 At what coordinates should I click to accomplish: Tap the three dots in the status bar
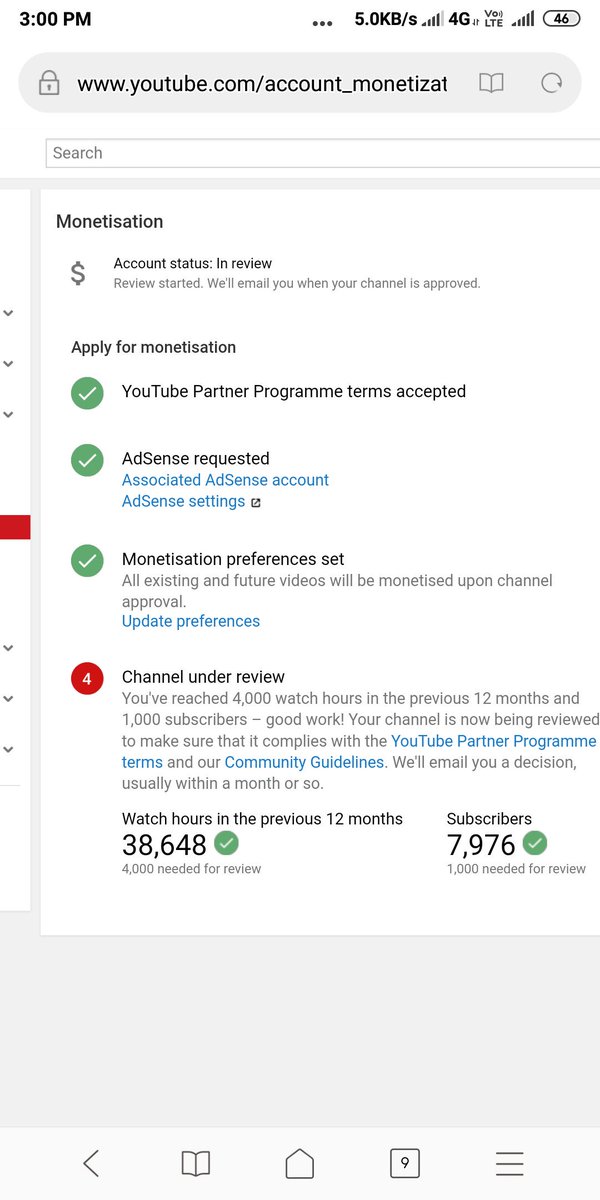322,22
